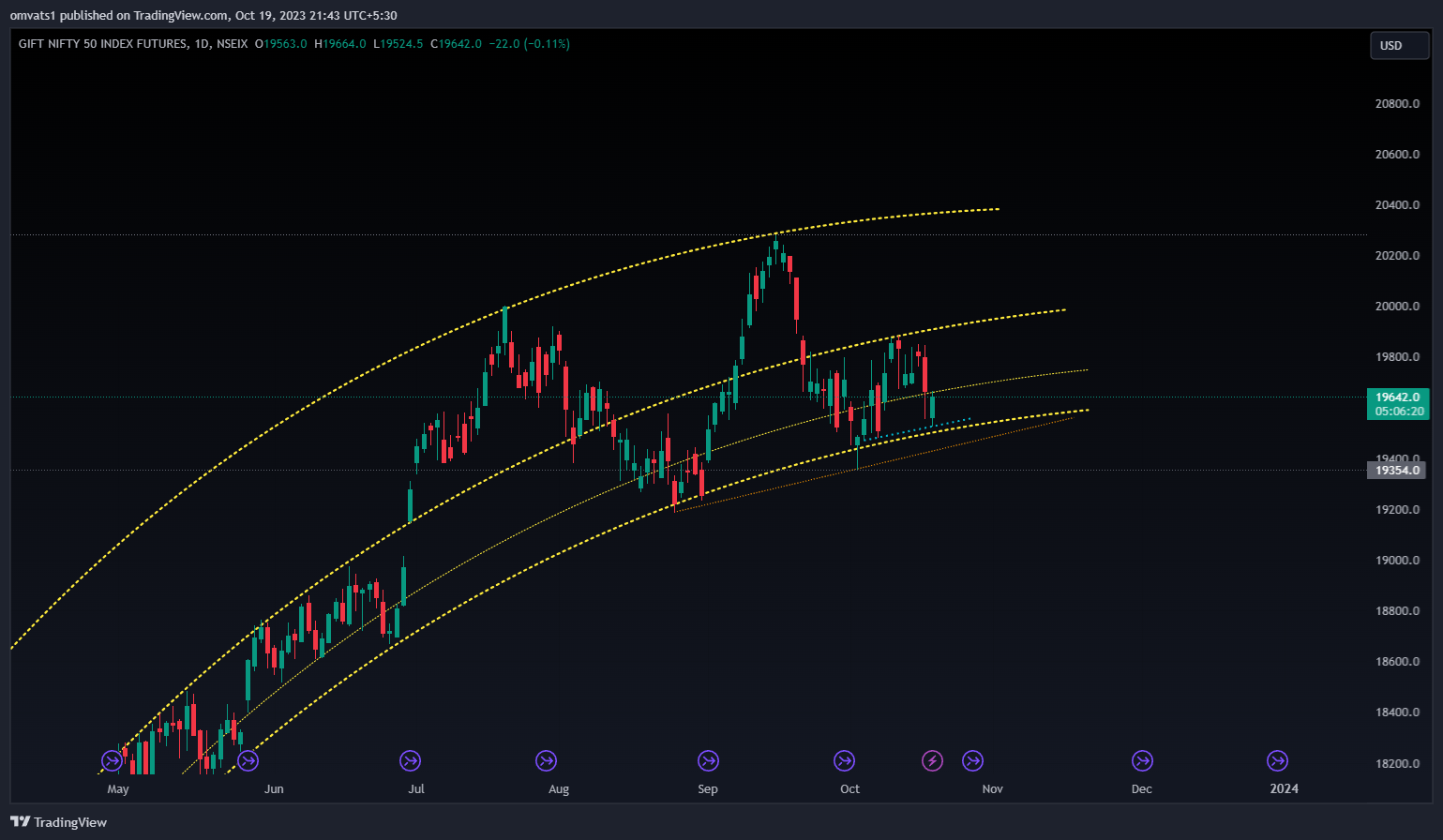Click the GIFT NIFTY 50 INDEX FUTURES title
Viewport: 1443px width, 840px height.
point(102,44)
